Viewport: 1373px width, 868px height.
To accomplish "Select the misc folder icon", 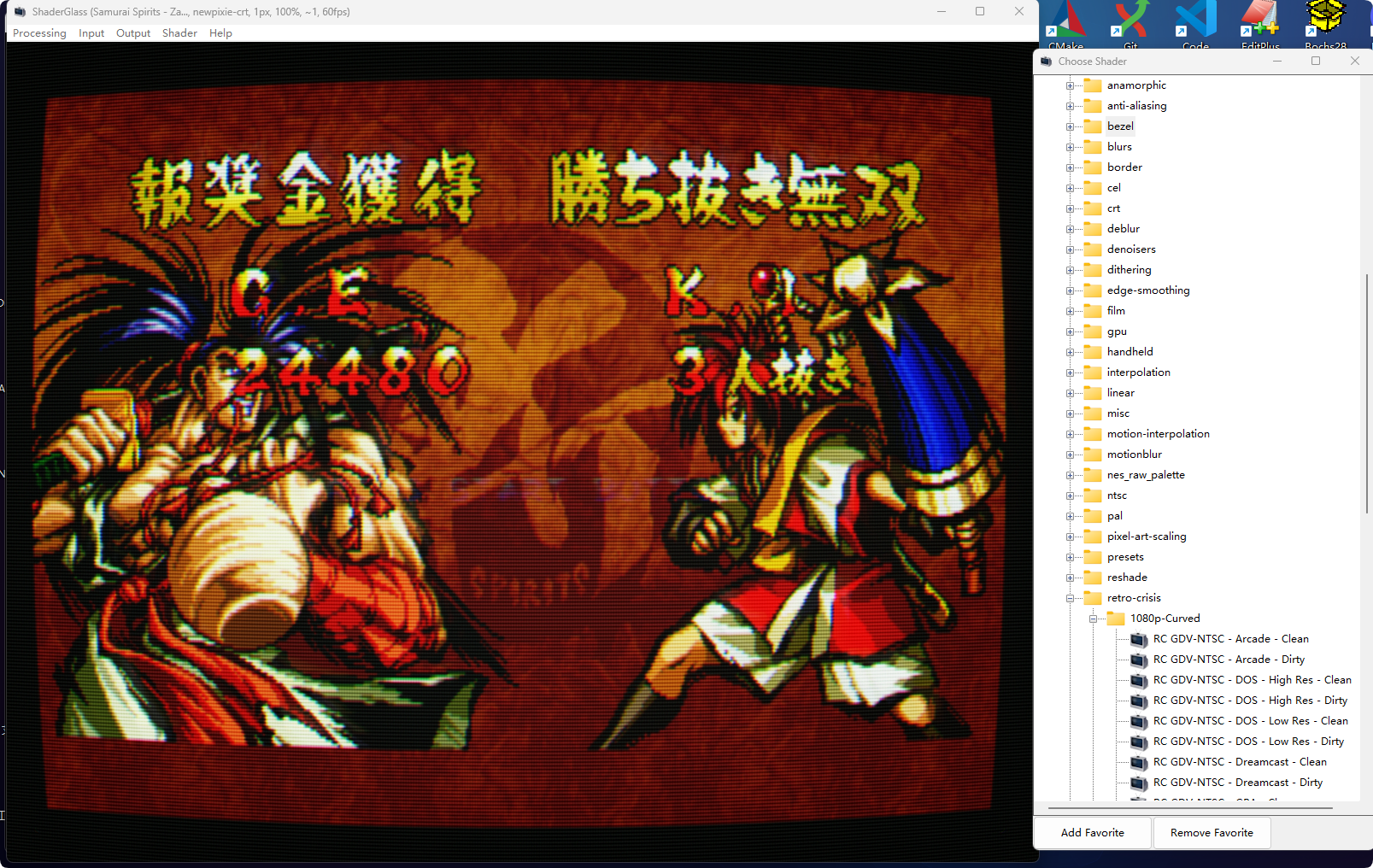I will (x=1093, y=413).
